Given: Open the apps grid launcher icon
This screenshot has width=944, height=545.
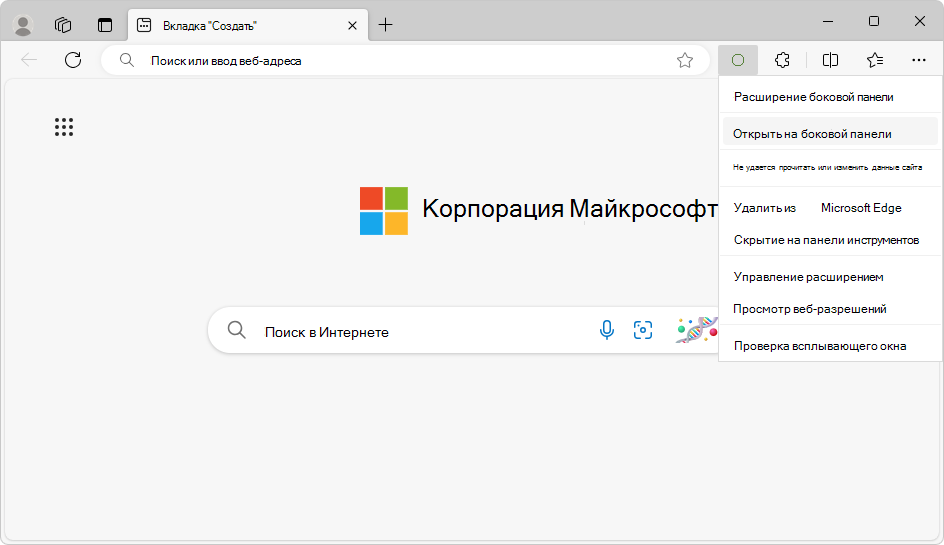Looking at the screenshot, I should 64,127.
